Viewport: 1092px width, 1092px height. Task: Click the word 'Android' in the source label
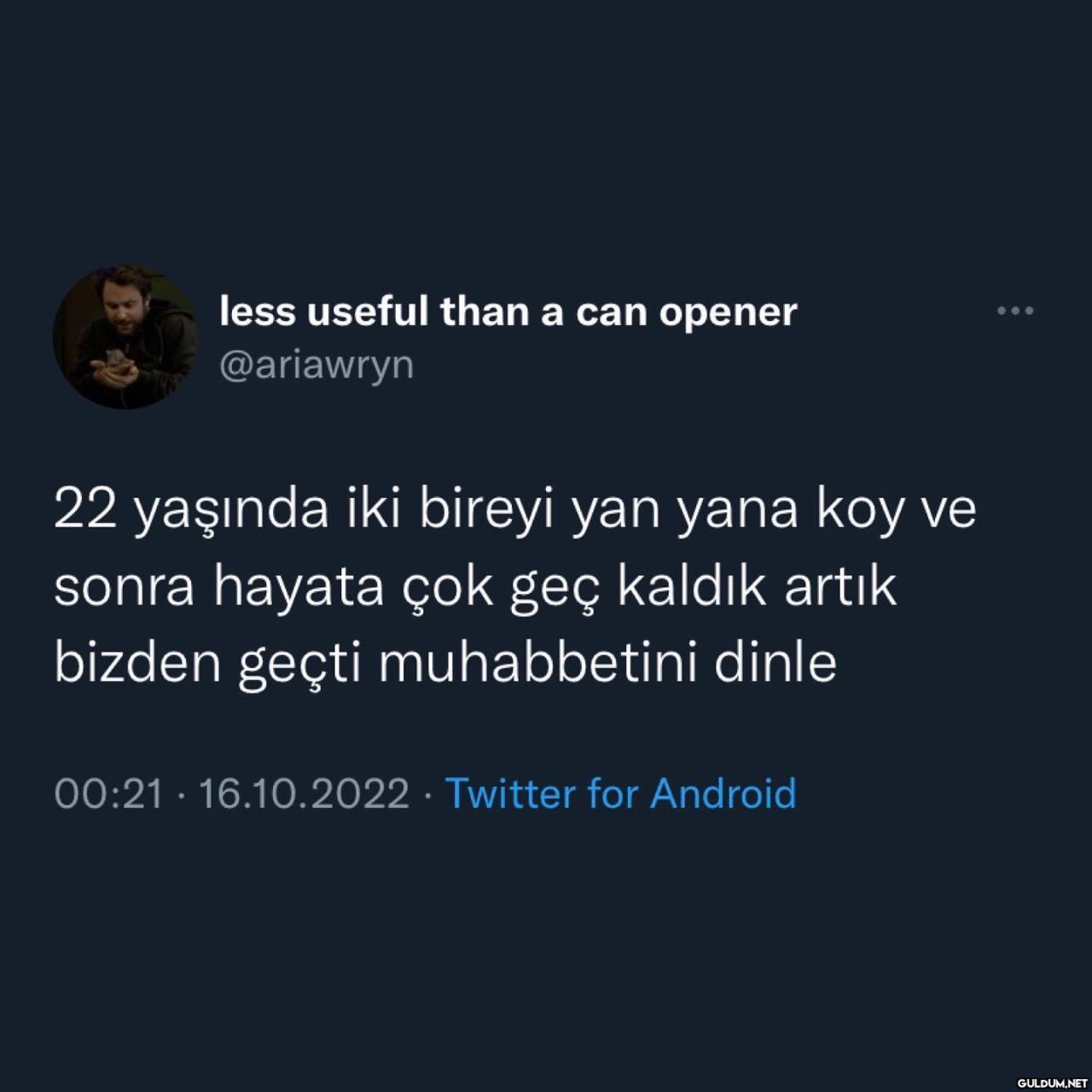click(723, 793)
